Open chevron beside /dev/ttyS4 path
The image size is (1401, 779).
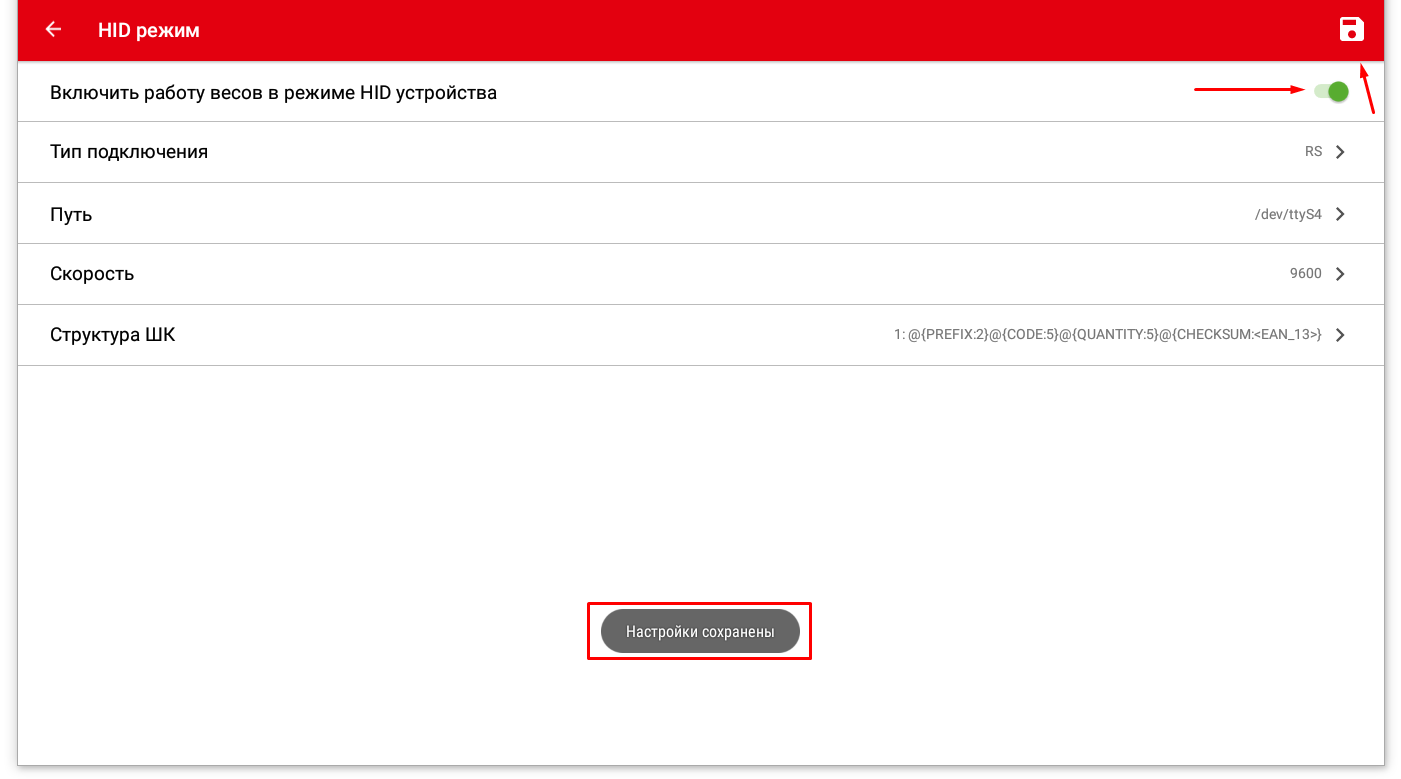(1340, 214)
